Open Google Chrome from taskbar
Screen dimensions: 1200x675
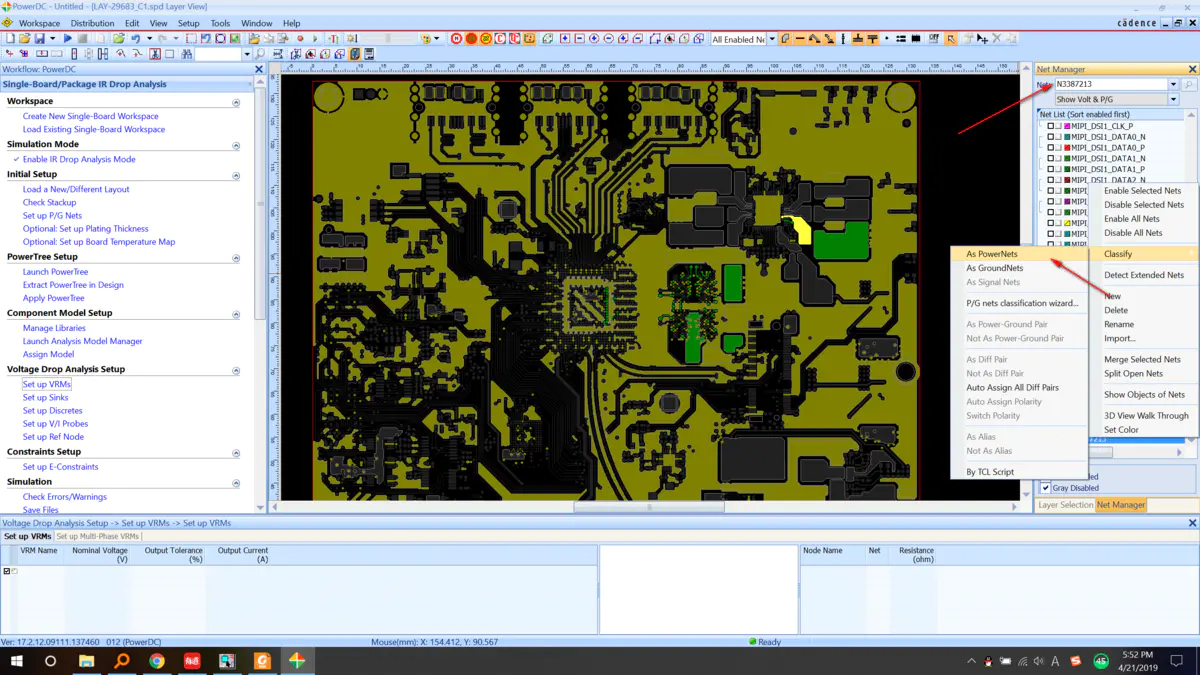click(x=157, y=661)
